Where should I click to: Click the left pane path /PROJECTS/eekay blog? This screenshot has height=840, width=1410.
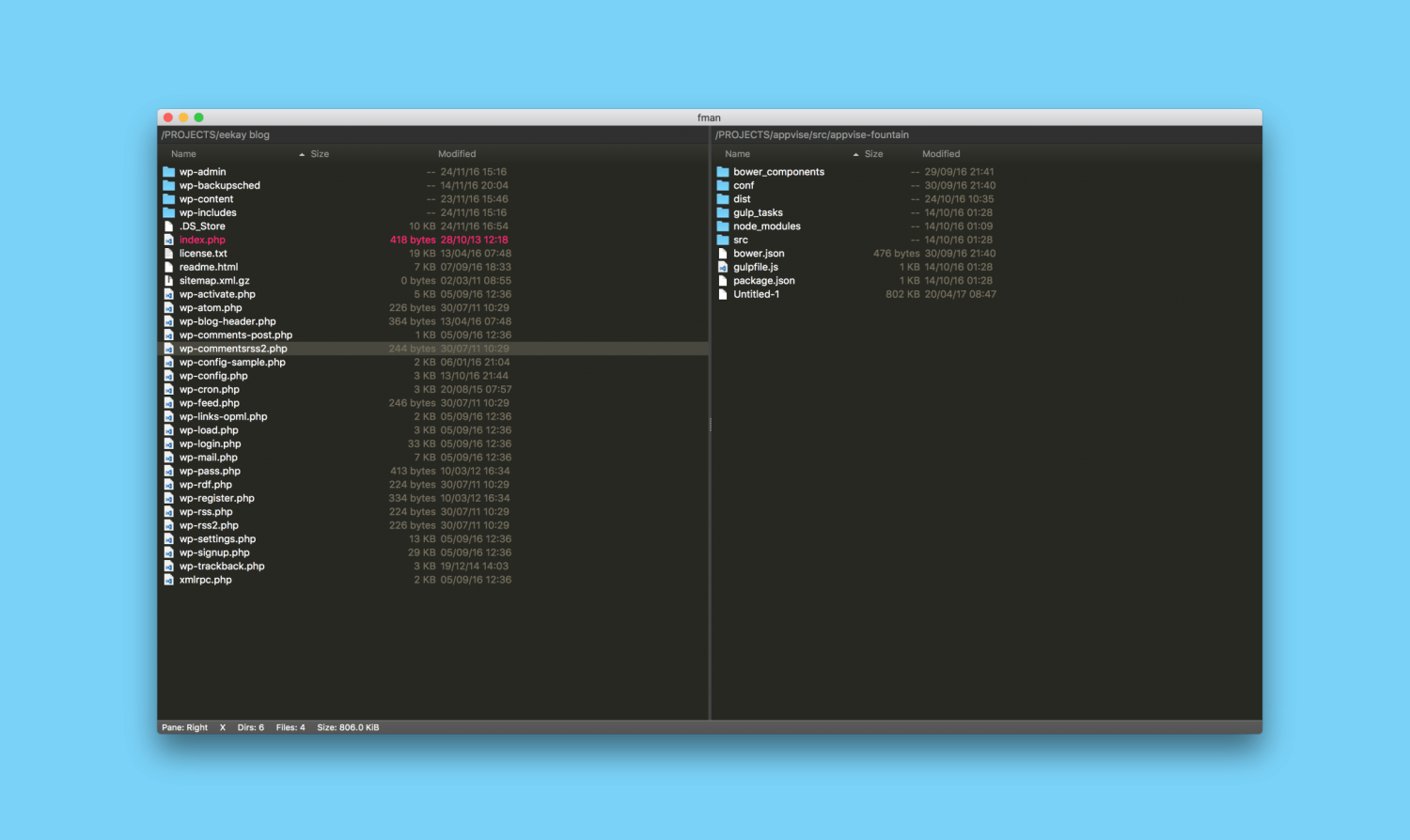coord(215,134)
